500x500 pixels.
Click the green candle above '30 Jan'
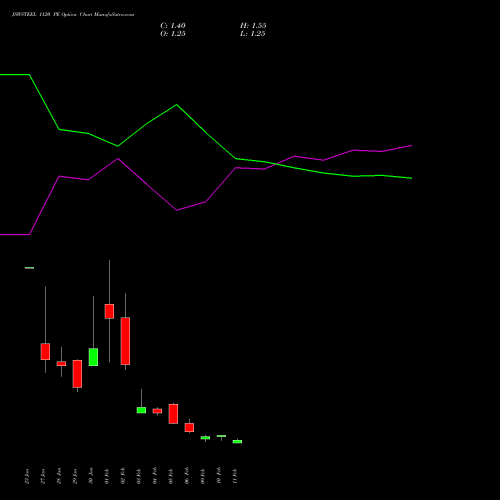[93, 357]
